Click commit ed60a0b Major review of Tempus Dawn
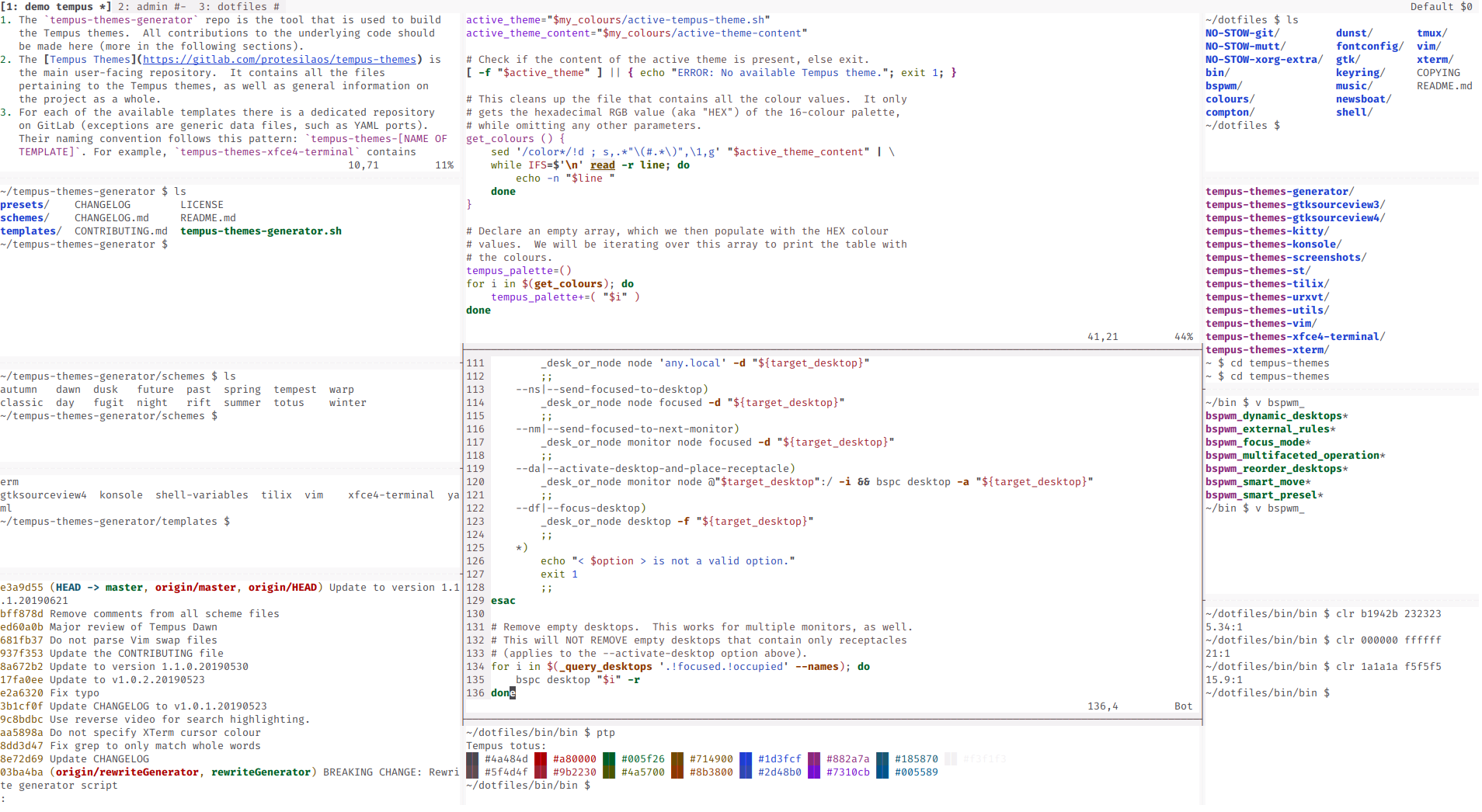 tap(109, 626)
